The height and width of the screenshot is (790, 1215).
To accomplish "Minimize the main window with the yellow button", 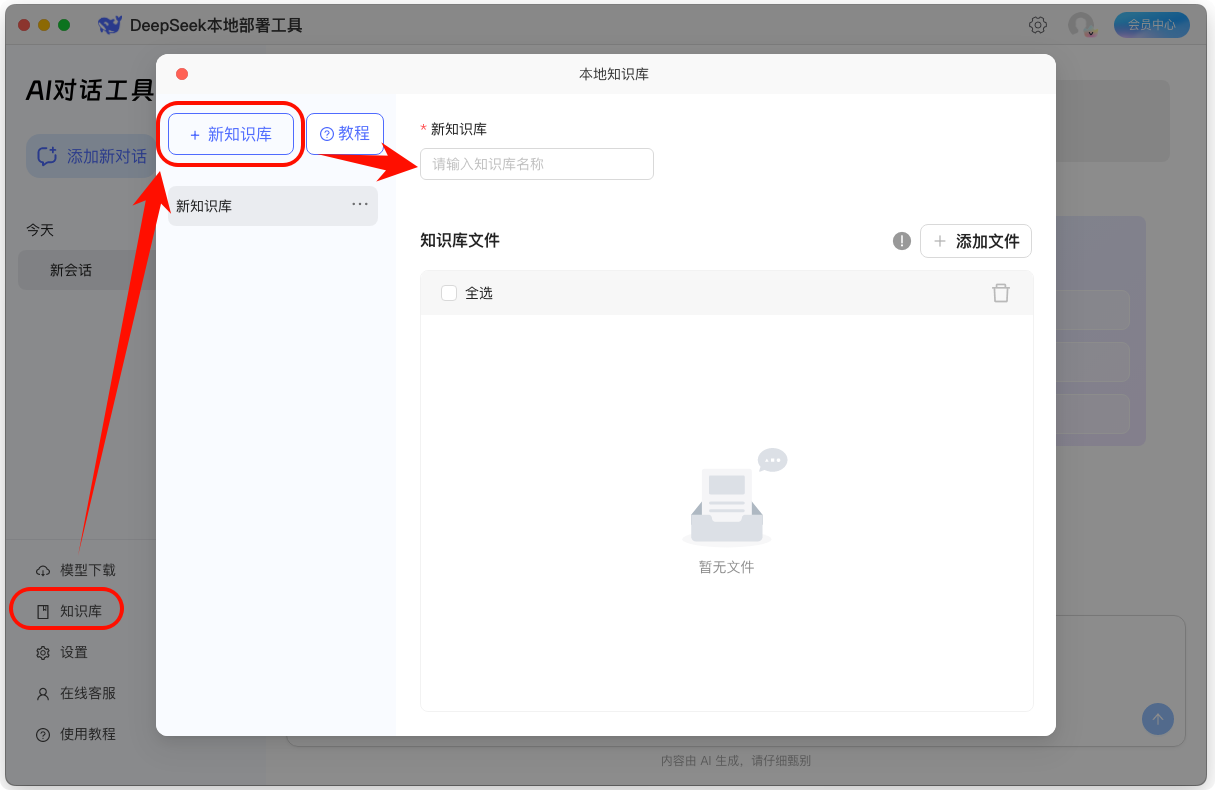I will coord(44,25).
